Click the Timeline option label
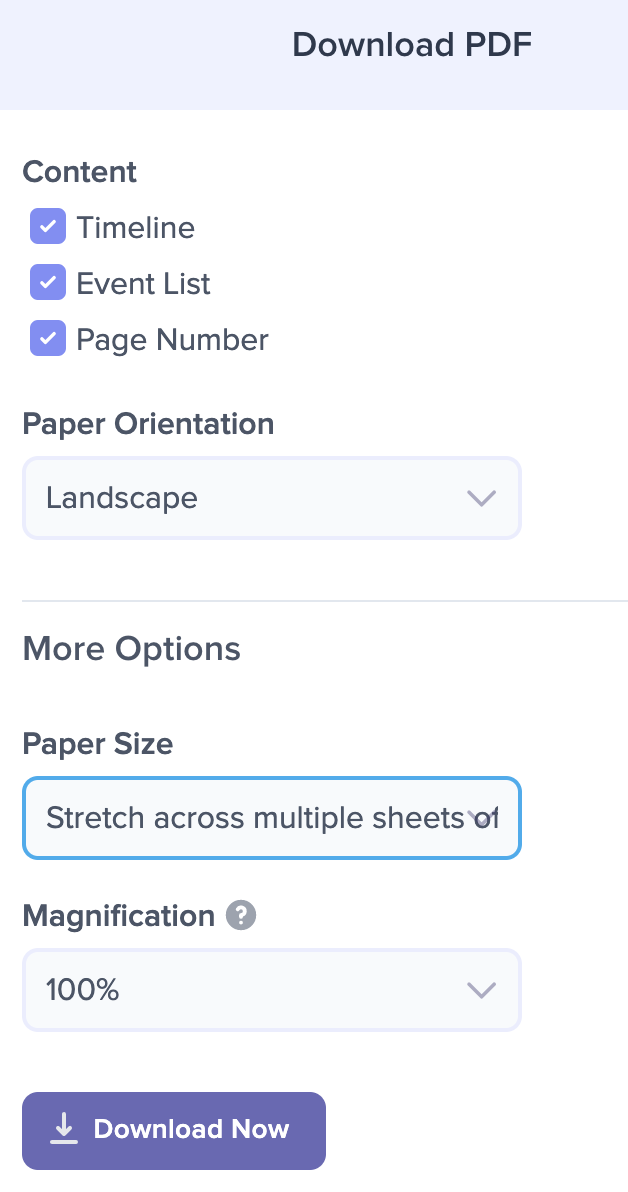Image resolution: width=628 pixels, height=1192 pixels. tap(135, 227)
